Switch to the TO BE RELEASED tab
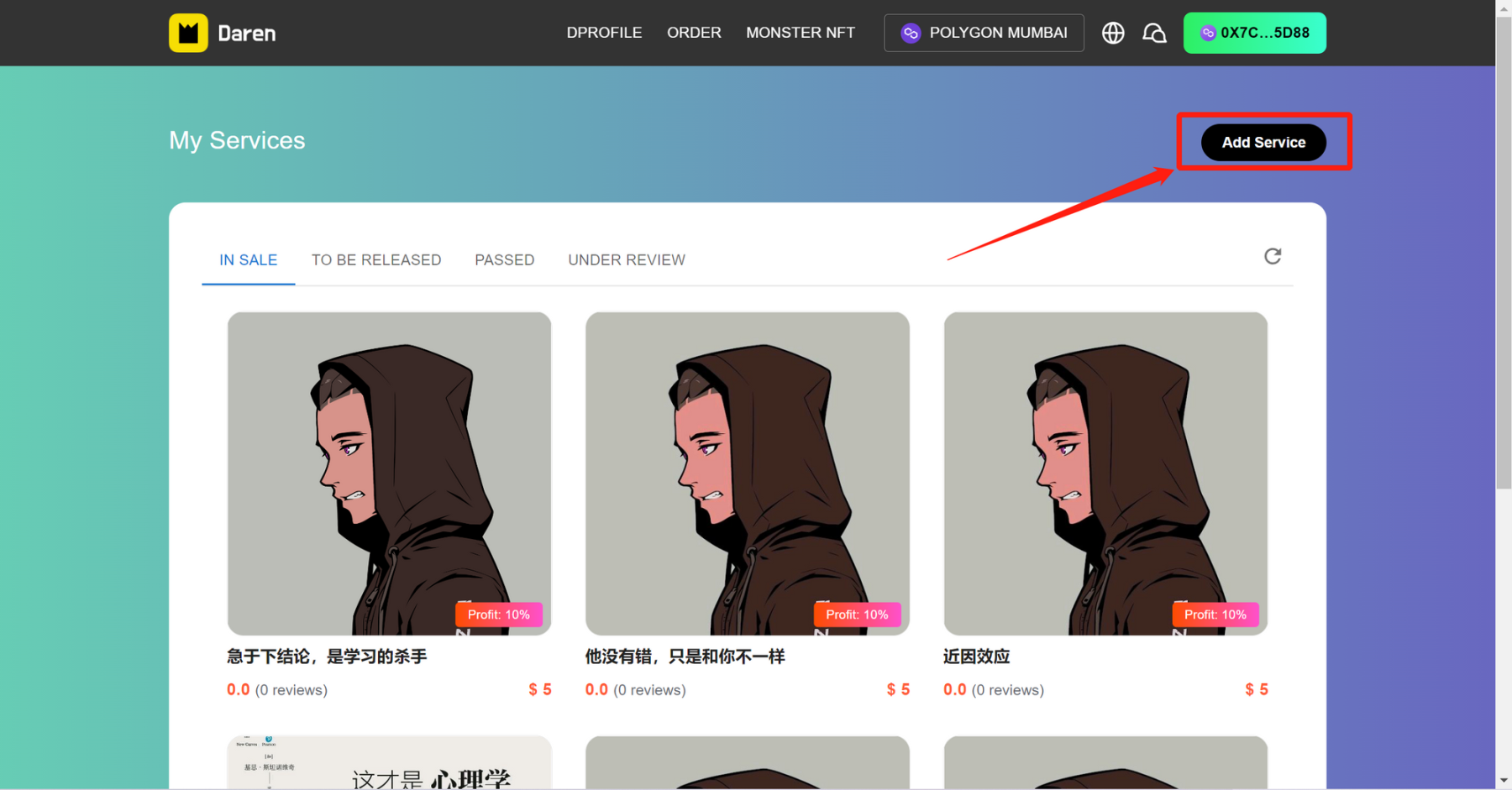1512x790 pixels. coord(375,260)
